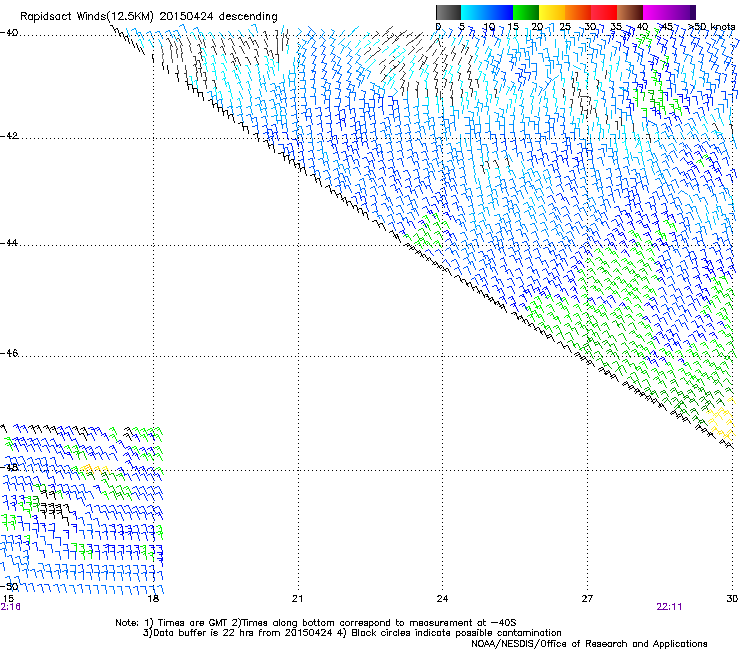Screen dimensions: 740x650
Task: Click the latitude label "-44"
Action: pyautogui.click(x=9, y=243)
